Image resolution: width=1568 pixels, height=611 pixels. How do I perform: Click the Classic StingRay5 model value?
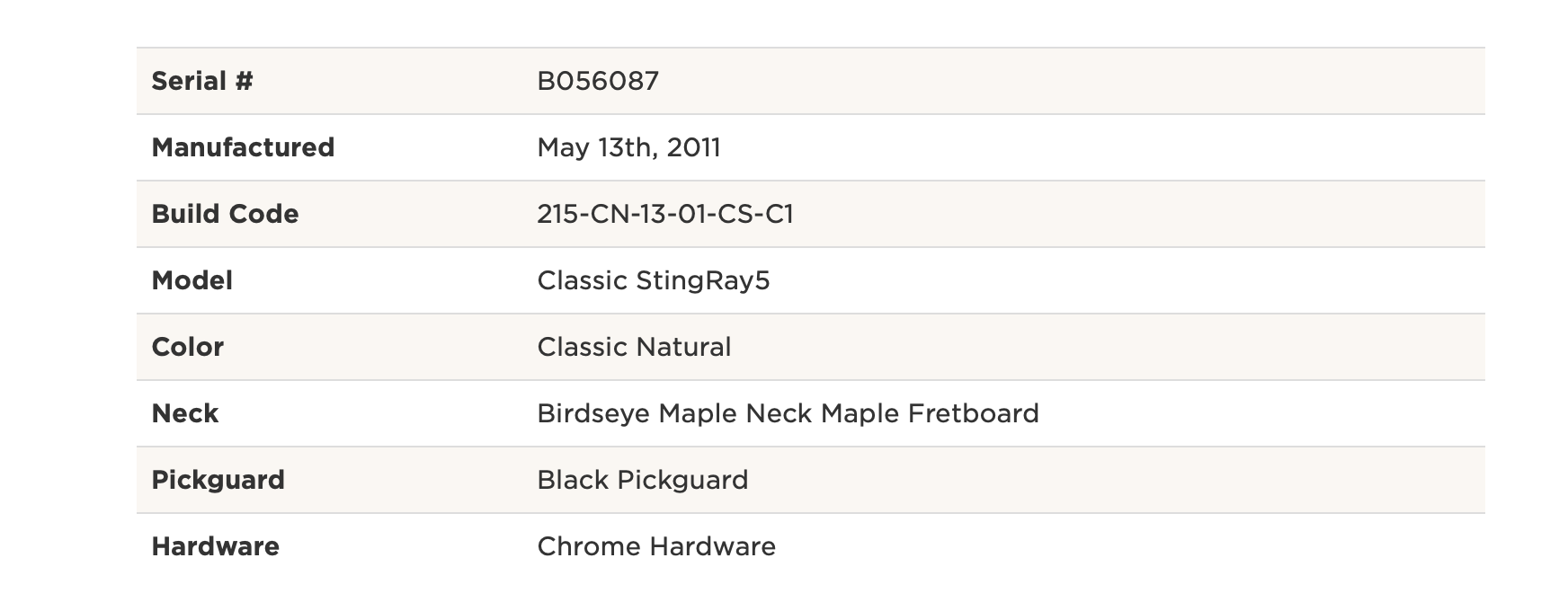point(654,280)
